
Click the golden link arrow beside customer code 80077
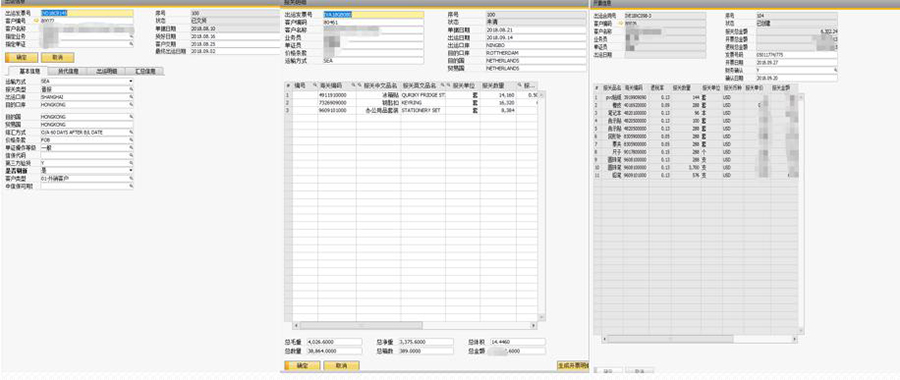point(36,20)
